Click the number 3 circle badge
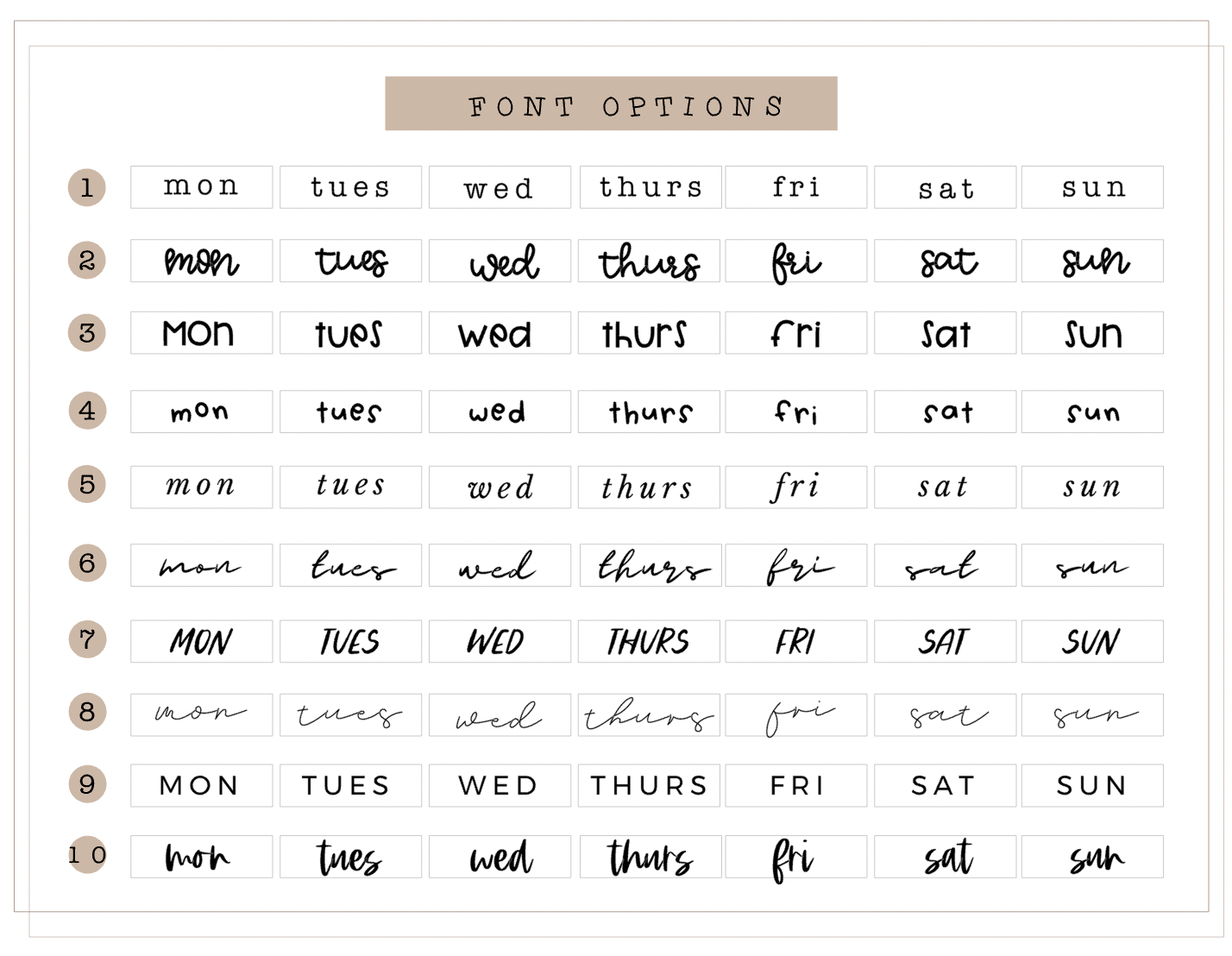 click(x=87, y=332)
